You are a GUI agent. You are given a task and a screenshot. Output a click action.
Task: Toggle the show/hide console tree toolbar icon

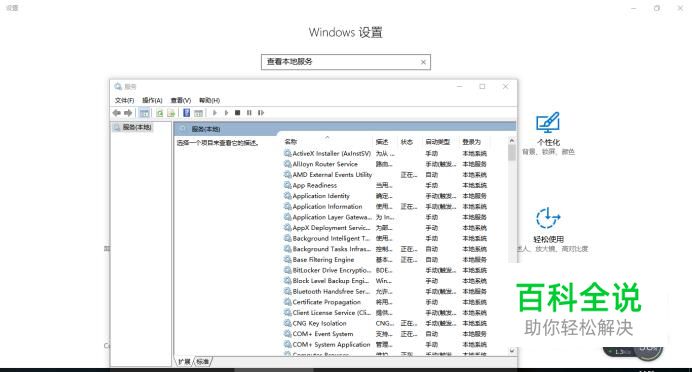tap(144, 113)
